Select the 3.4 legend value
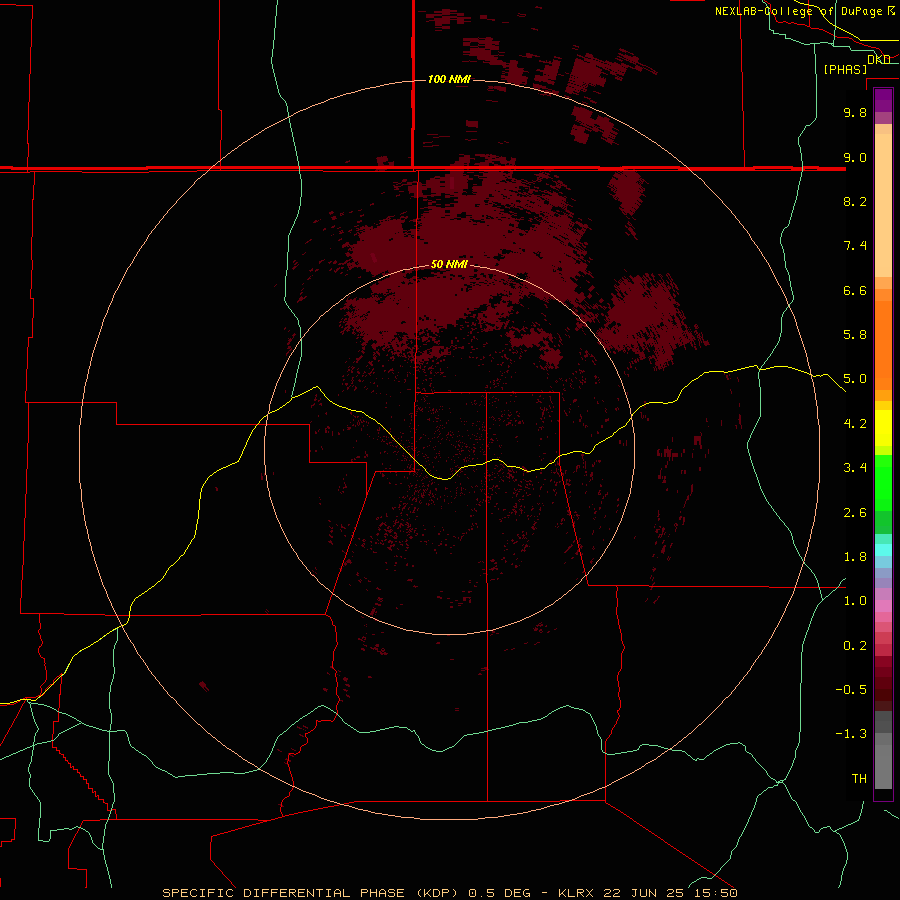 pos(855,468)
